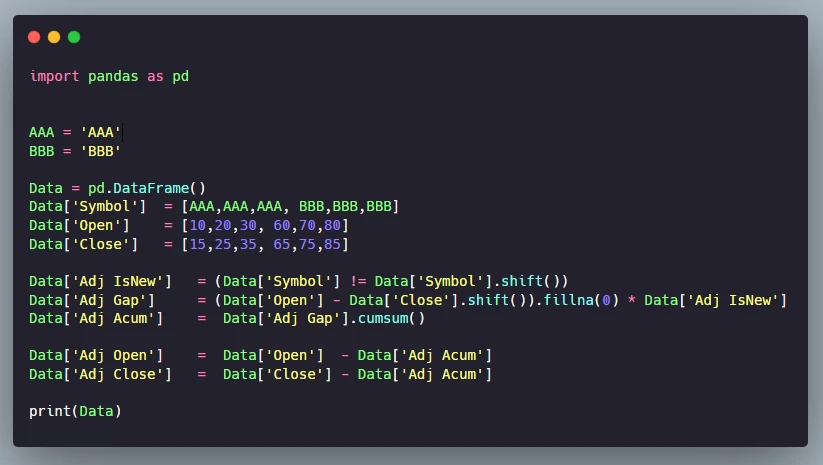This screenshot has width=823, height=465.
Task: Click the 'pd' alias in import line
Action: (180, 76)
